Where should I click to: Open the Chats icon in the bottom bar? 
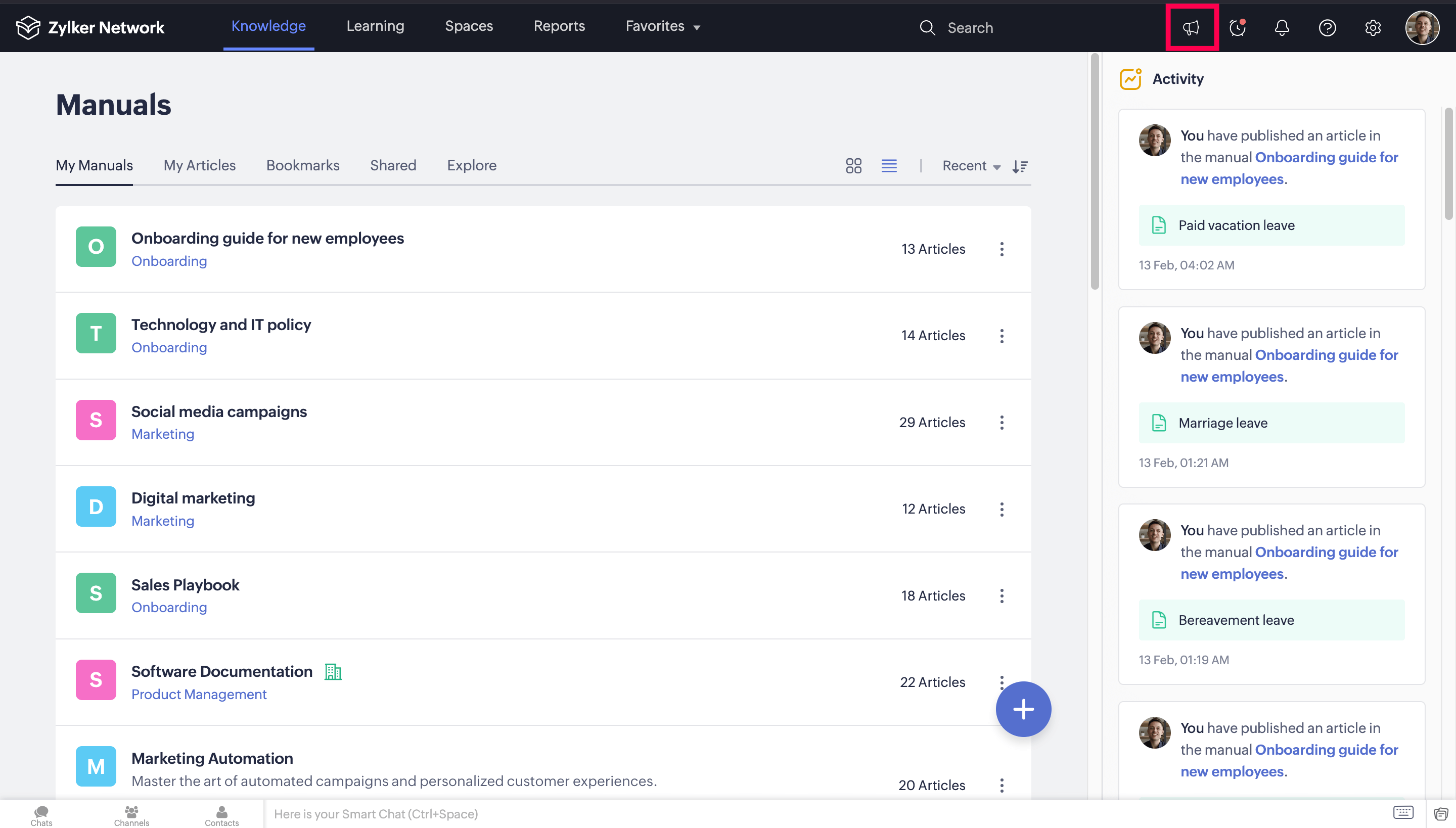[41, 815]
